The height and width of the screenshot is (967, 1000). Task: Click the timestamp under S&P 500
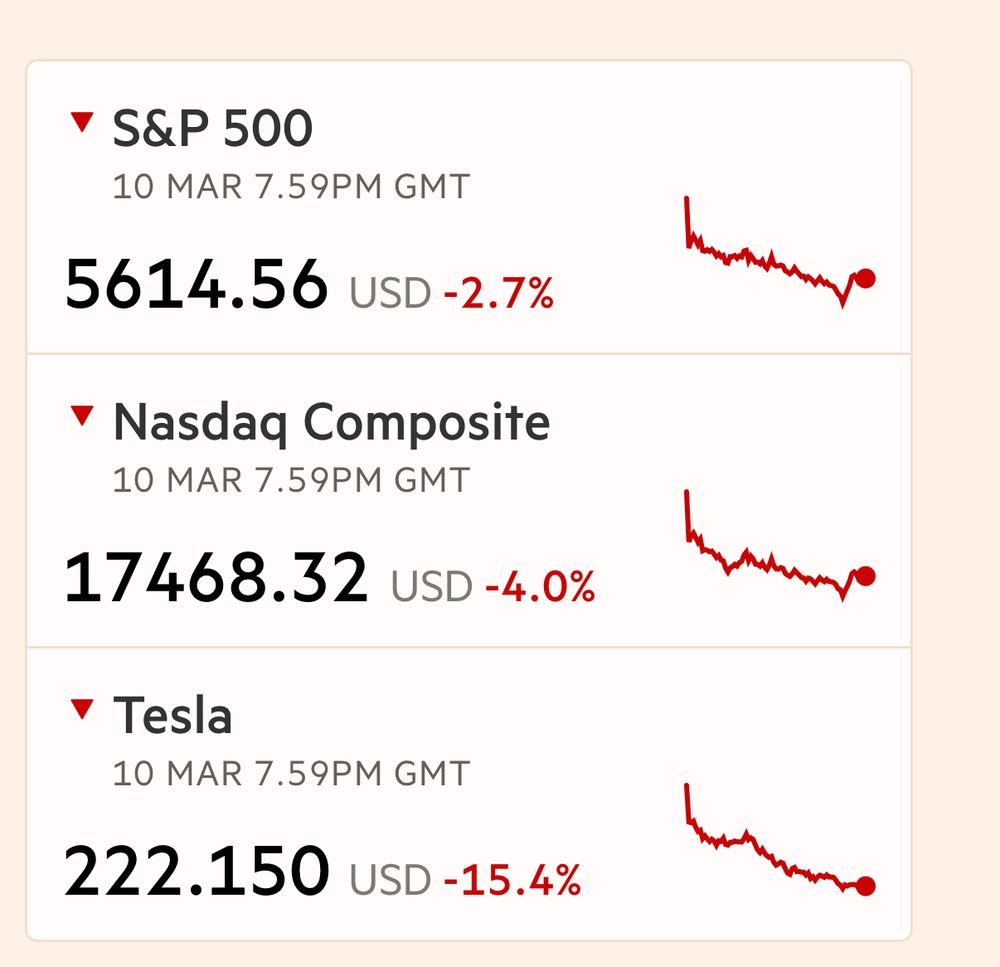coord(290,187)
